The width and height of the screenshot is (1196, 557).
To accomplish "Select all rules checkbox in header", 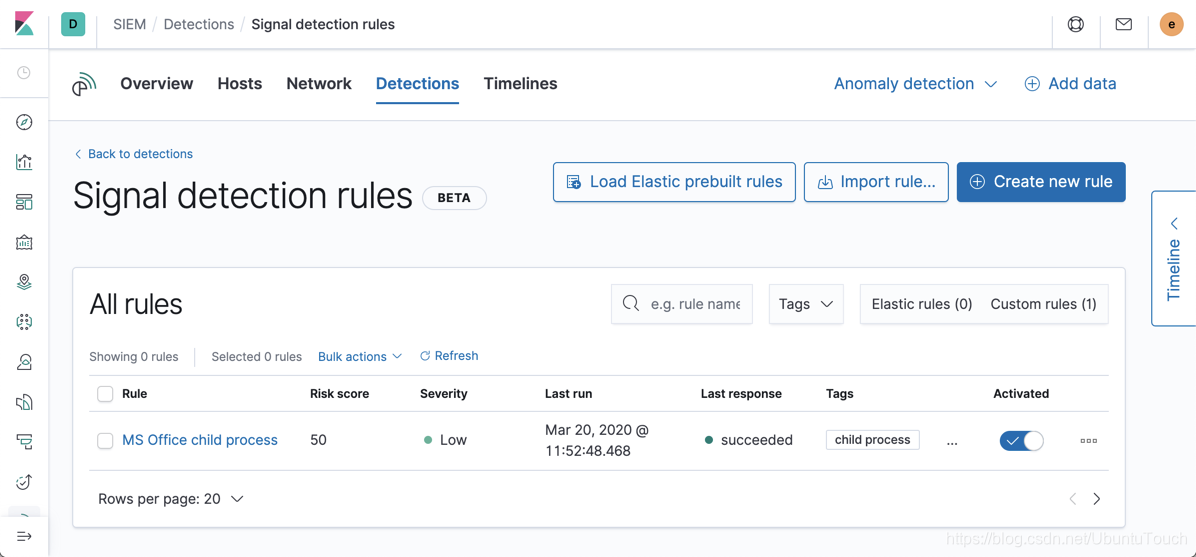I will coord(105,394).
